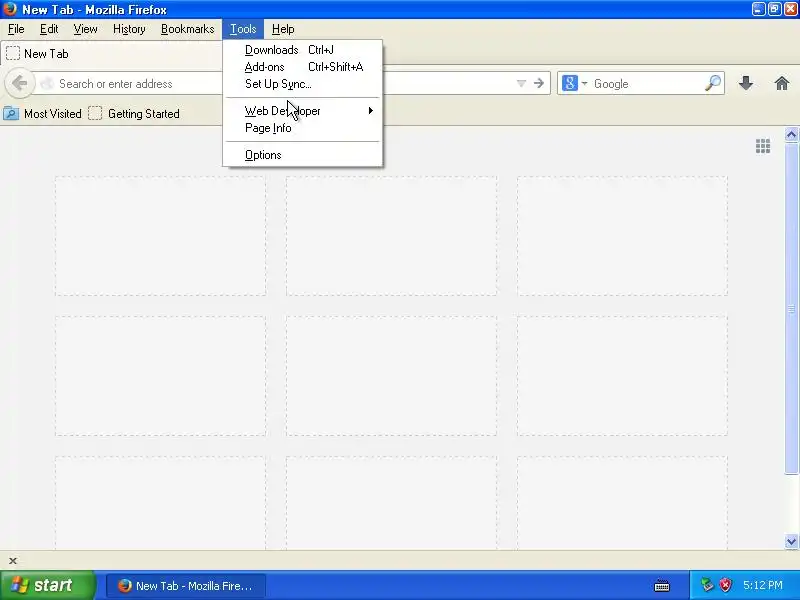The width and height of the screenshot is (800, 600).
Task: Open the File menu
Action: coord(16,29)
